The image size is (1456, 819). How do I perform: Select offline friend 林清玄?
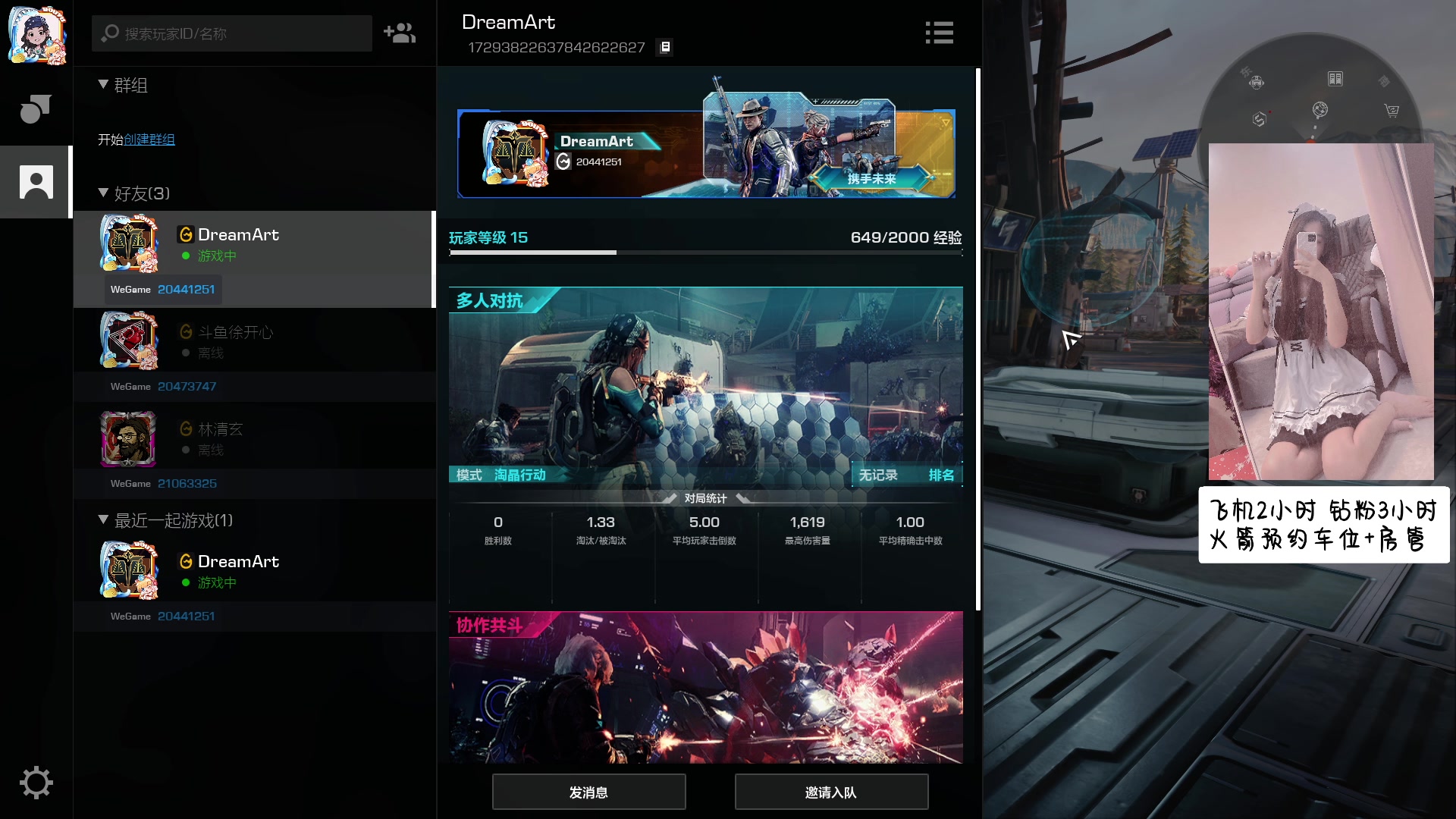(254, 453)
